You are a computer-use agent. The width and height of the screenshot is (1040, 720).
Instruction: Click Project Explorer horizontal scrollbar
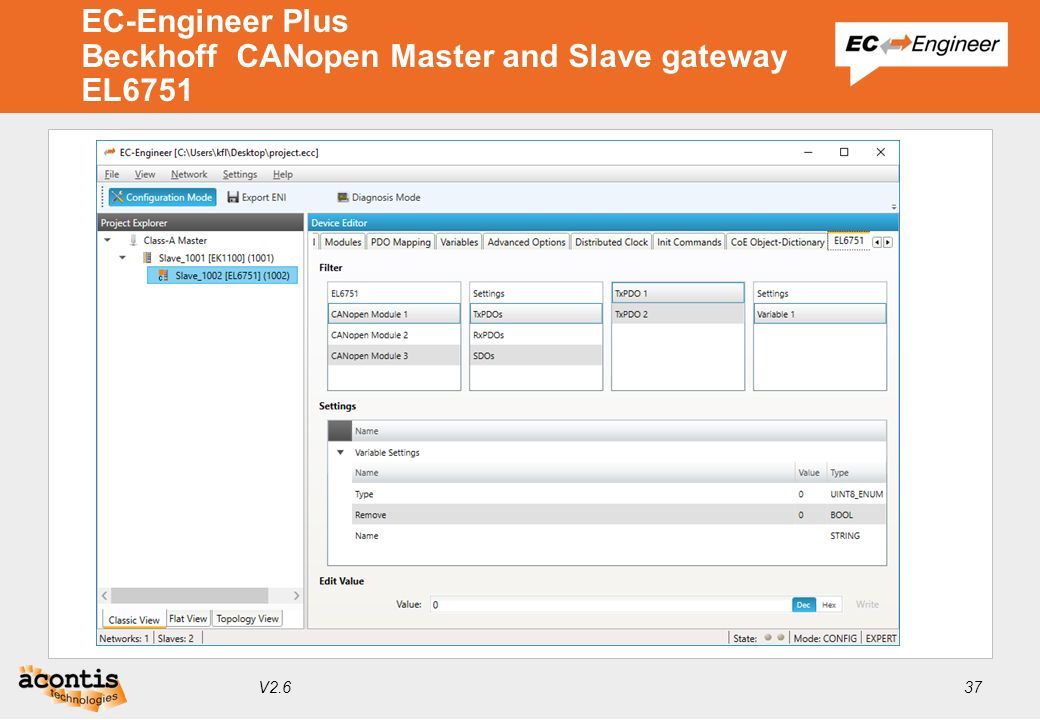point(190,595)
